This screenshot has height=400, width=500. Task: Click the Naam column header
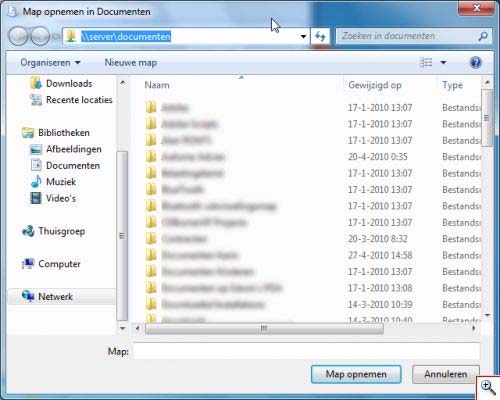click(x=157, y=85)
